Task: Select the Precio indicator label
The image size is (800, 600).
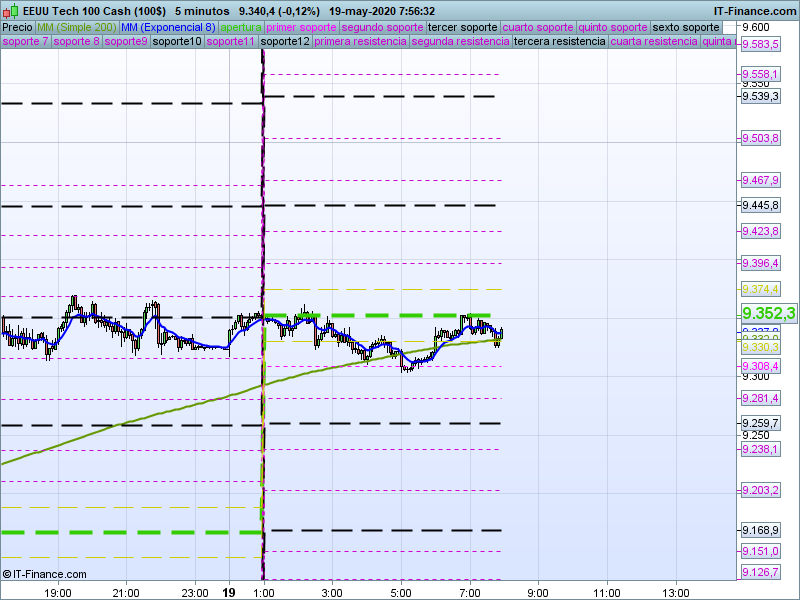Action: 17,27
